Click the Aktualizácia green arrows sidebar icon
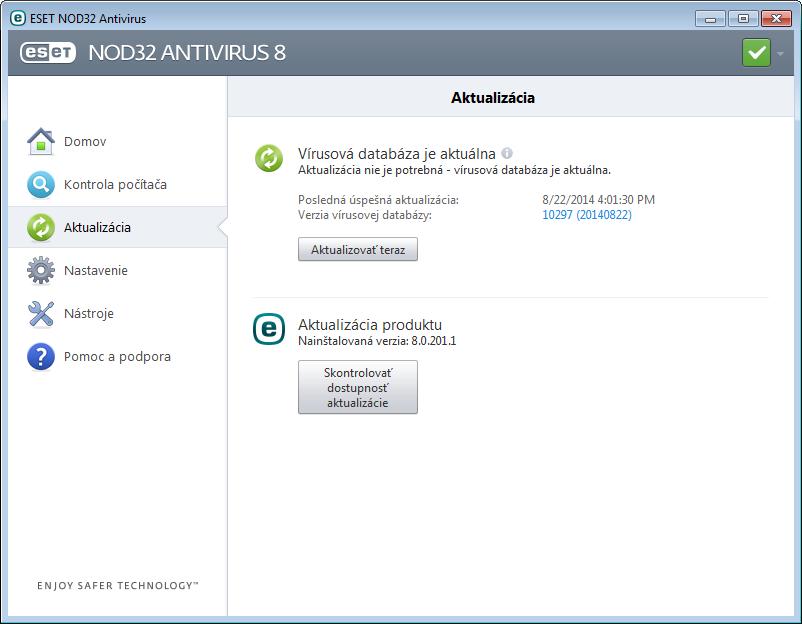The image size is (802, 624). [41, 228]
